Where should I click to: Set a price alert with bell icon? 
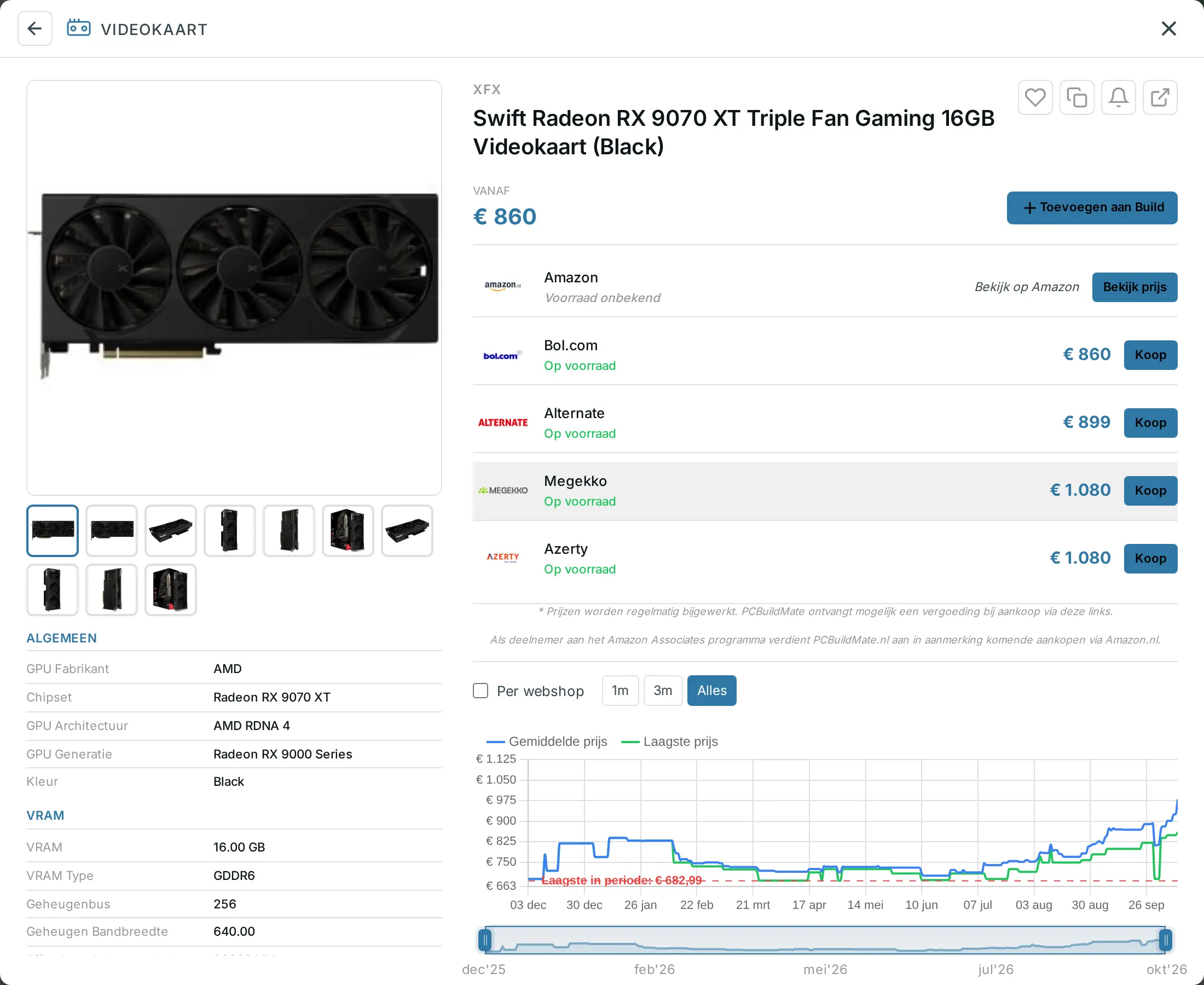(x=1118, y=97)
